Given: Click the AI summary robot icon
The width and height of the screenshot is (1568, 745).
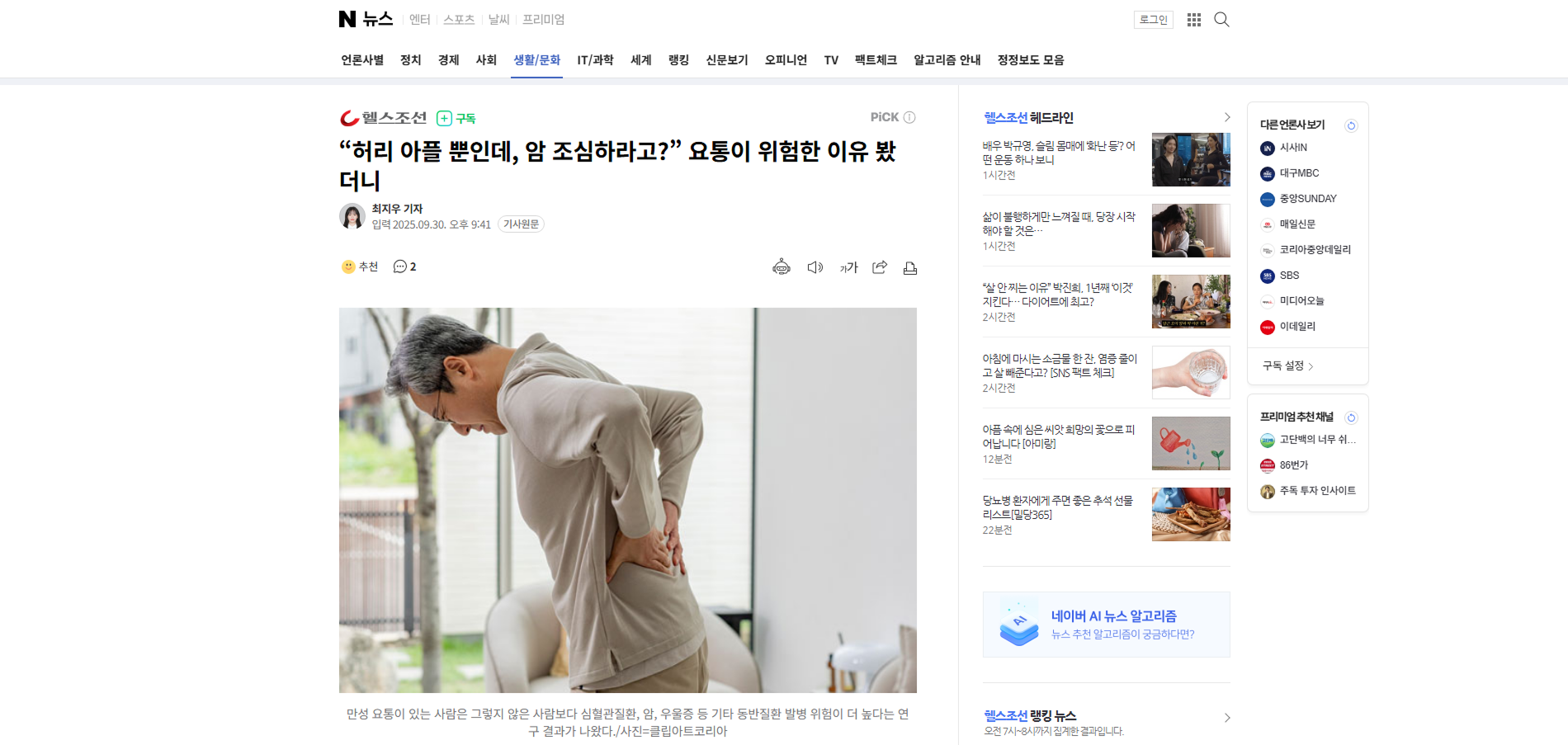Looking at the screenshot, I should click(782, 267).
